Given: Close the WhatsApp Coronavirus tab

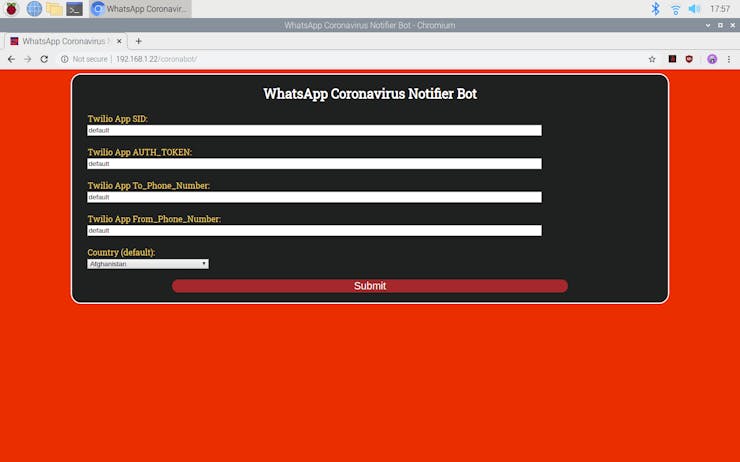Looking at the screenshot, I should tap(119, 41).
